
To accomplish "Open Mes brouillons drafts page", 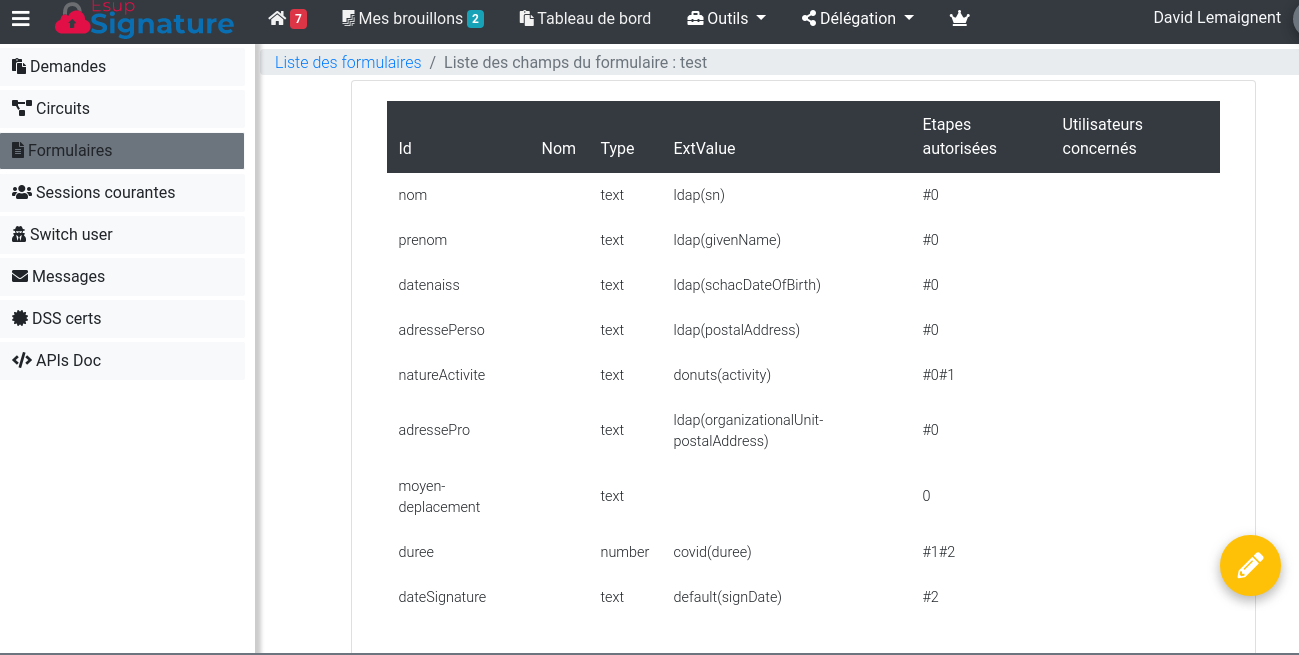I will point(412,18).
